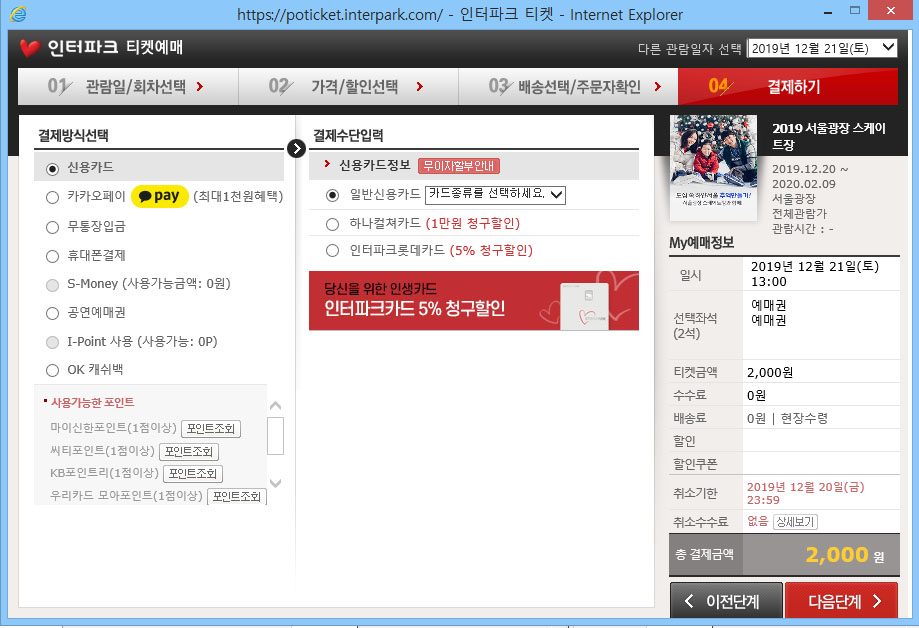Choose OK 캐쉬백 payment option
919x628 pixels.
pyautogui.click(x=52, y=370)
